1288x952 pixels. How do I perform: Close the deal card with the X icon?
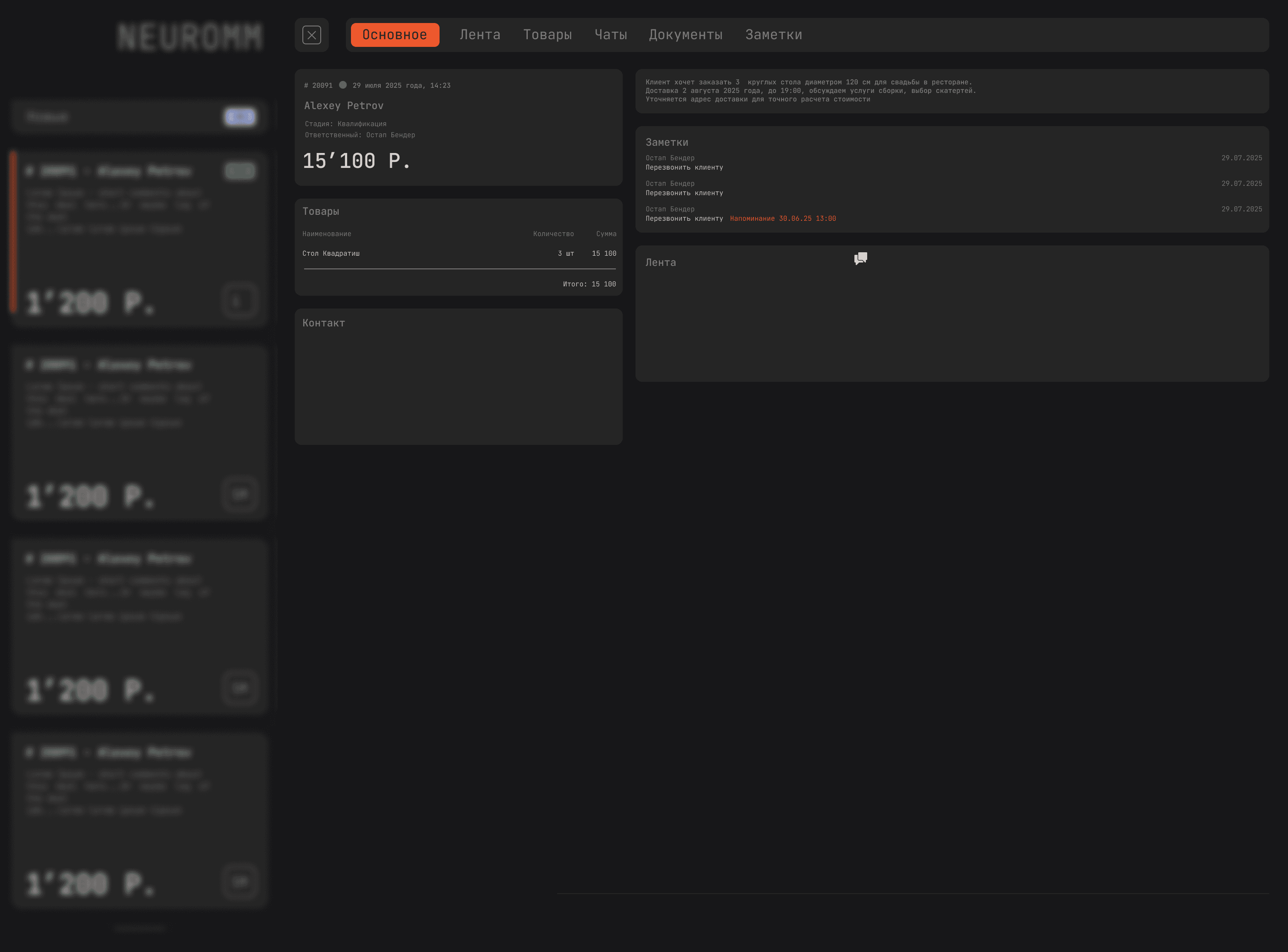(312, 35)
